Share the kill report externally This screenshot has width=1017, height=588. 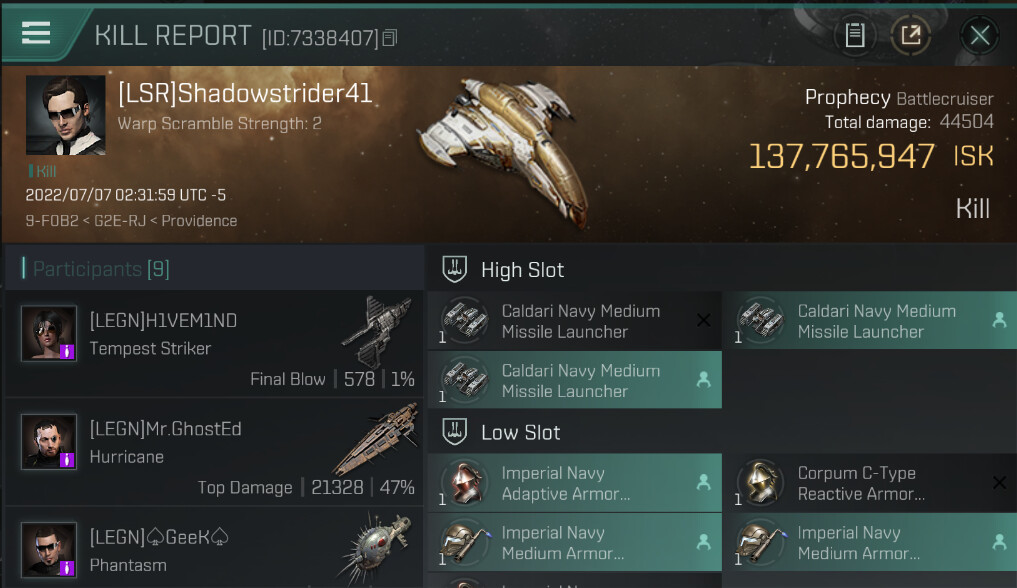pos(910,36)
